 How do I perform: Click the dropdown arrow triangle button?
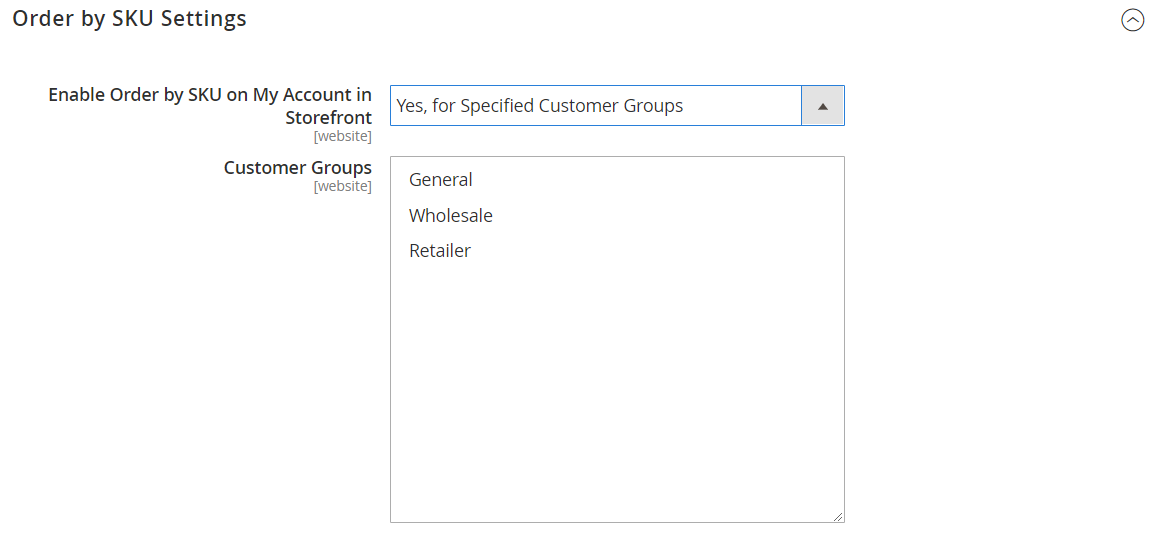822,106
